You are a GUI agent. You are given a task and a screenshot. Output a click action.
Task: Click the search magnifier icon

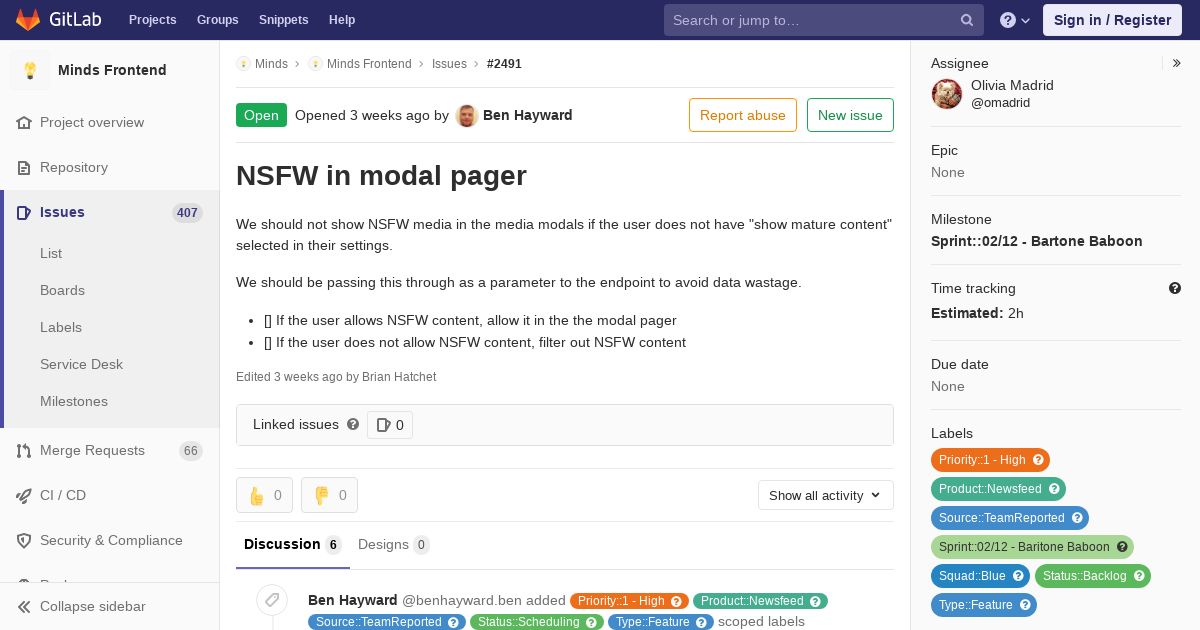tap(967, 20)
